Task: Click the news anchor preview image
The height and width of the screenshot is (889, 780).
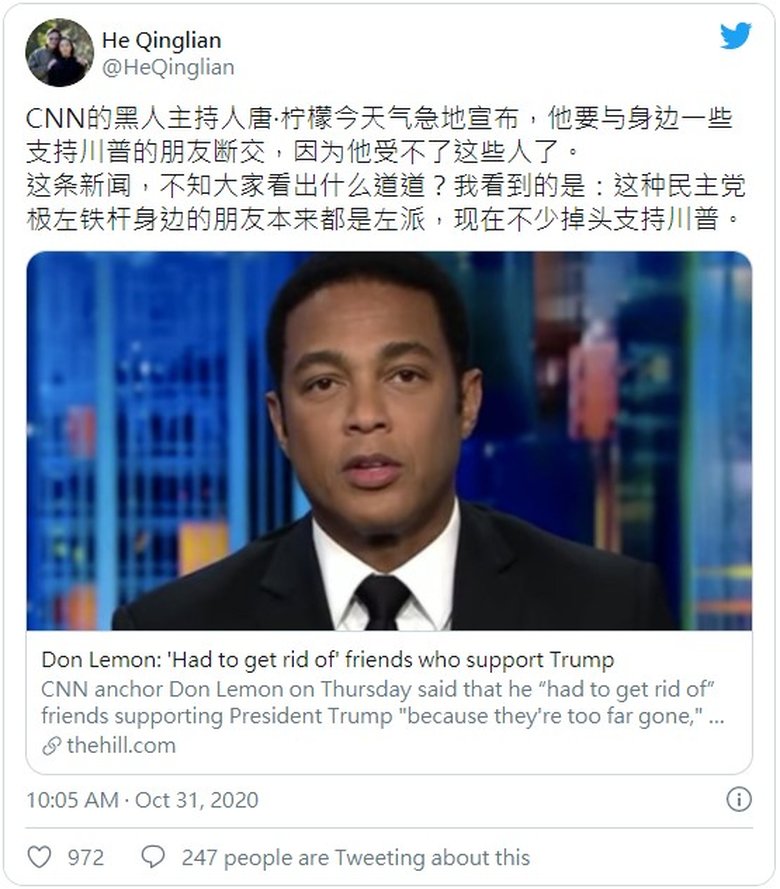Action: [389, 441]
